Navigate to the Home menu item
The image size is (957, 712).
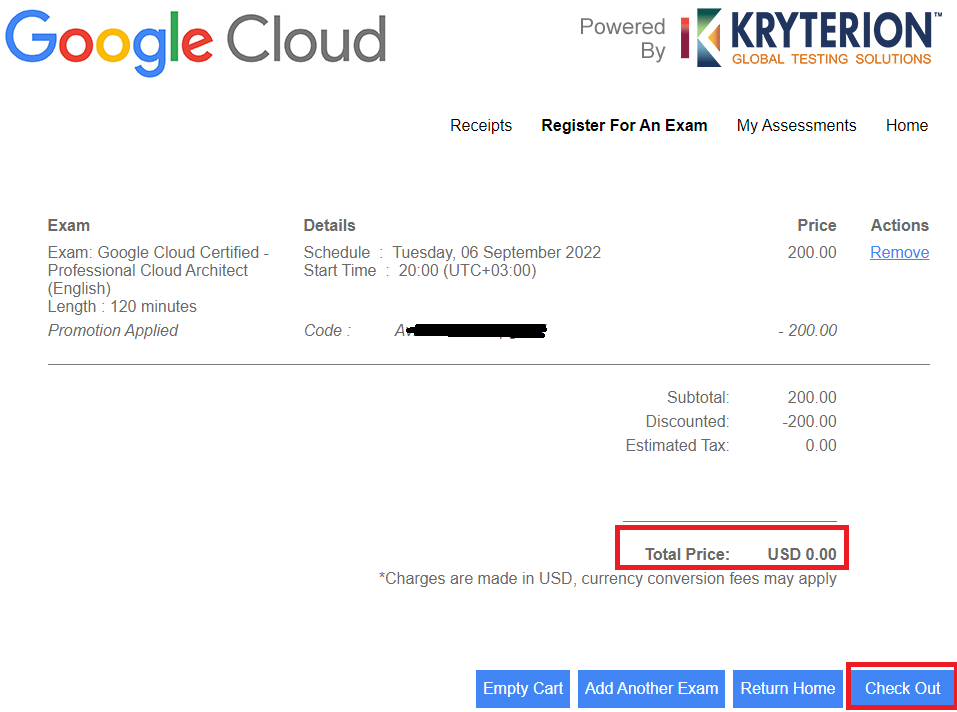click(x=906, y=125)
